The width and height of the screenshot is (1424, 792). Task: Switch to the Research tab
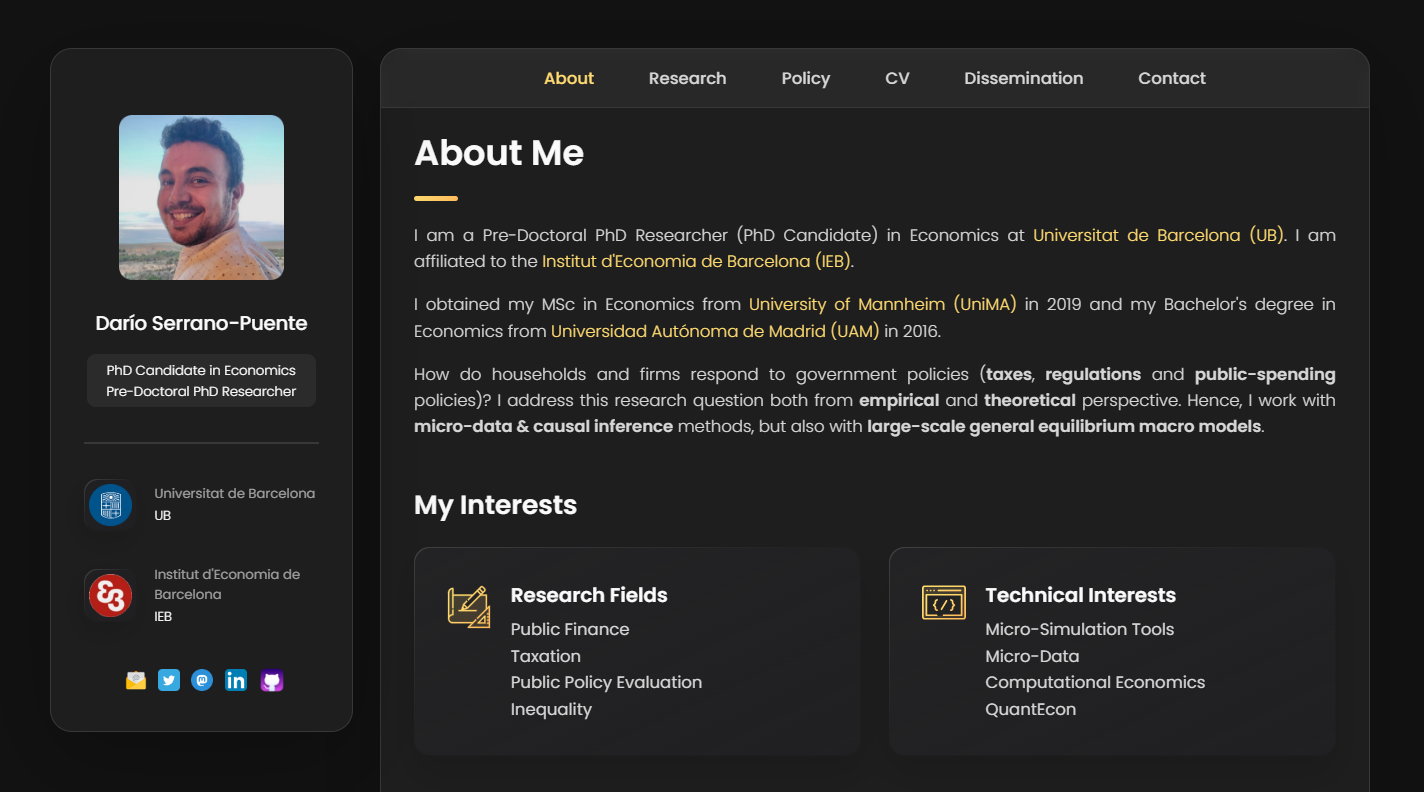687,78
